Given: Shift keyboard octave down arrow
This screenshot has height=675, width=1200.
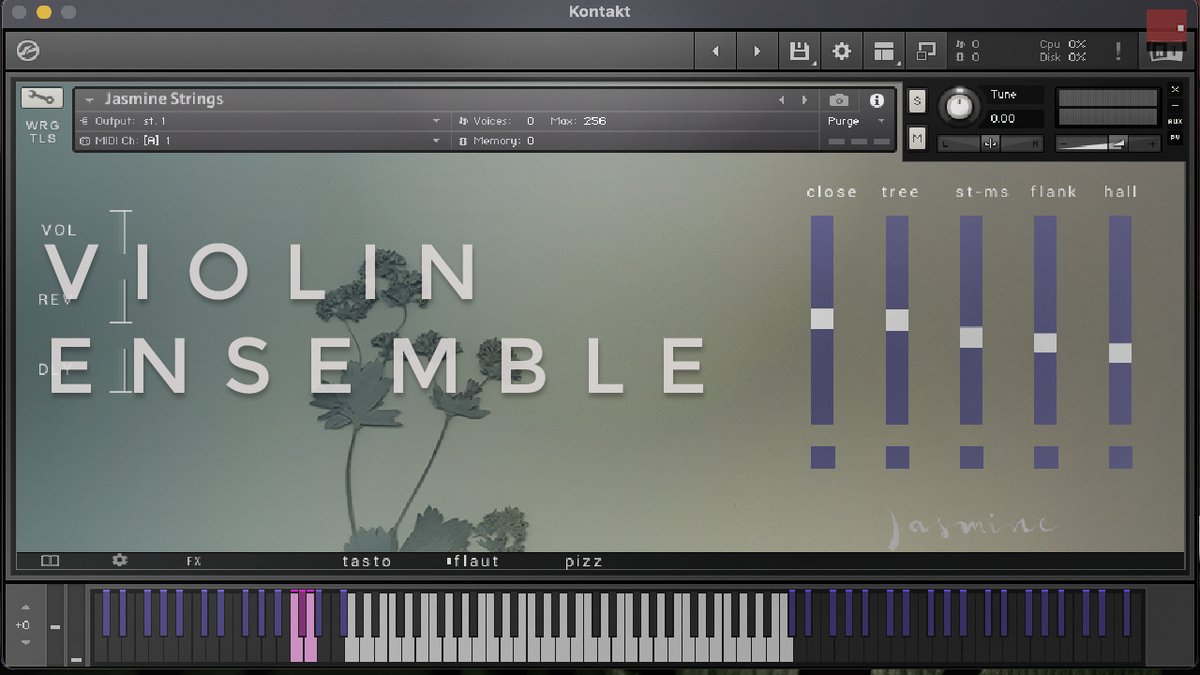Looking at the screenshot, I should coord(26,643).
